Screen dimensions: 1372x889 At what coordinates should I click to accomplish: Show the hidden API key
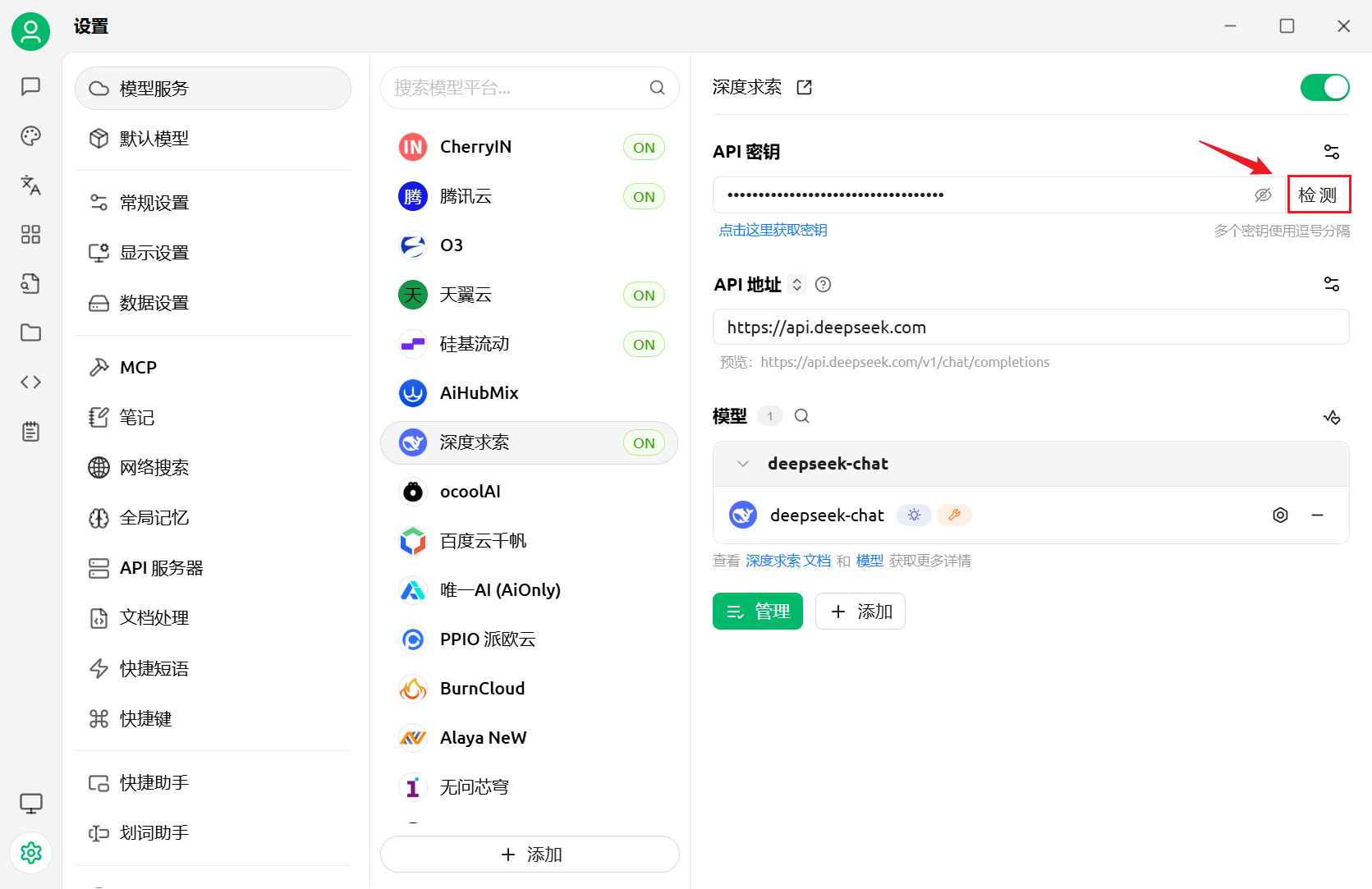[1263, 195]
